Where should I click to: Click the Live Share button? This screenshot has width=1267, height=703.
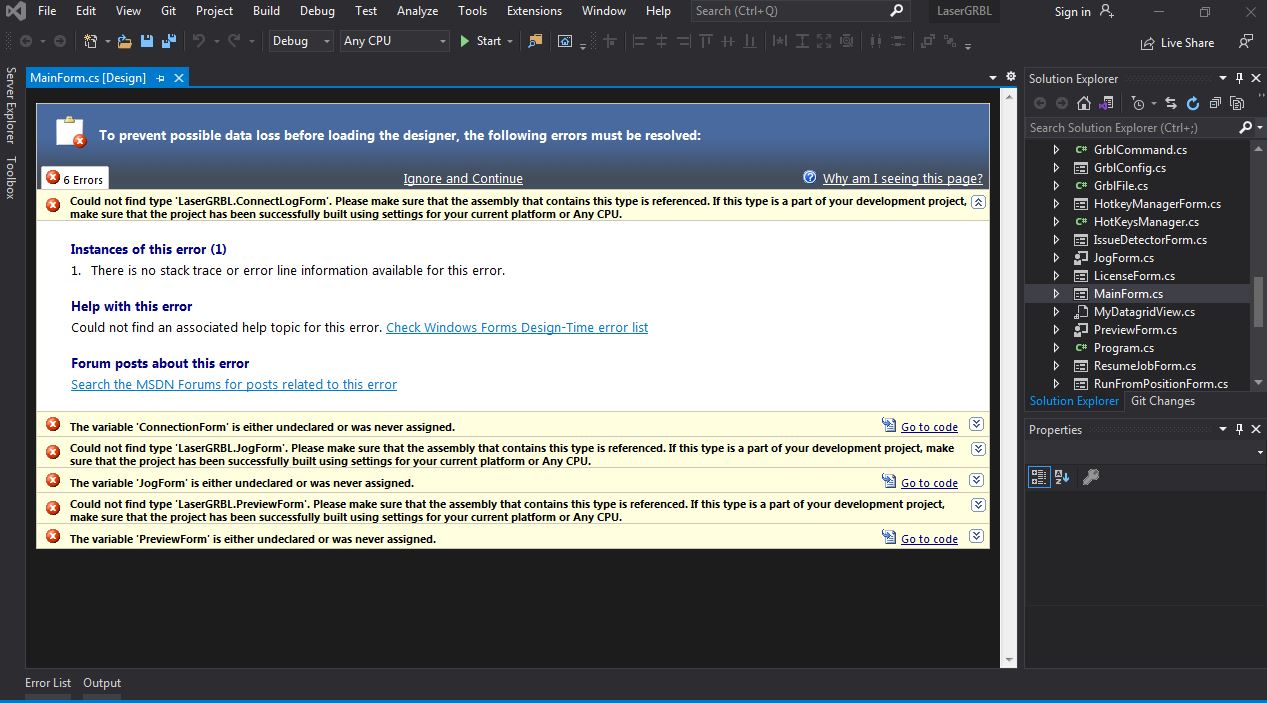[x=1177, y=43]
